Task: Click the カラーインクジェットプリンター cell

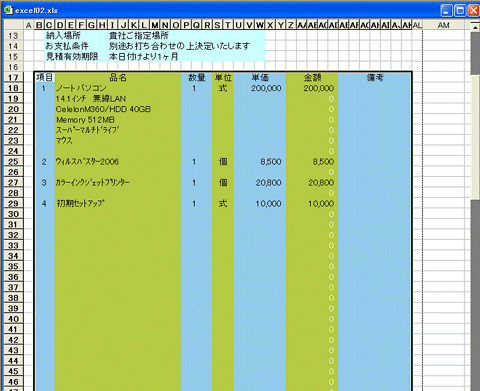Action: (x=93, y=183)
